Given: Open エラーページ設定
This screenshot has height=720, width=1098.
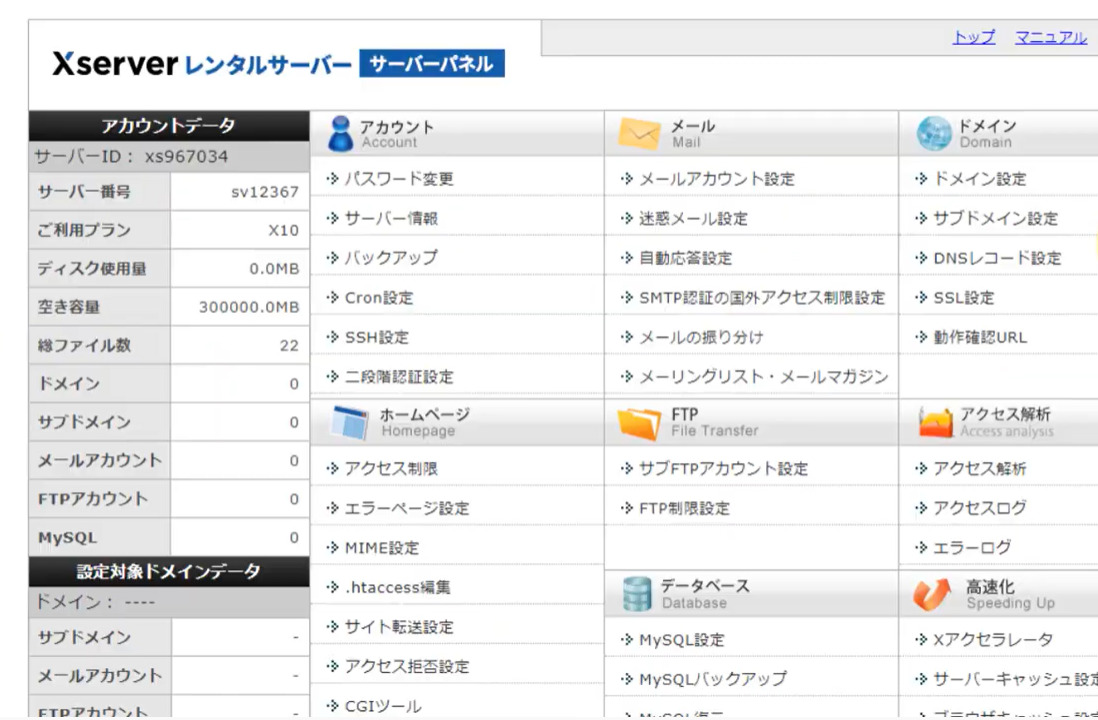Looking at the screenshot, I should tap(407, 508).
